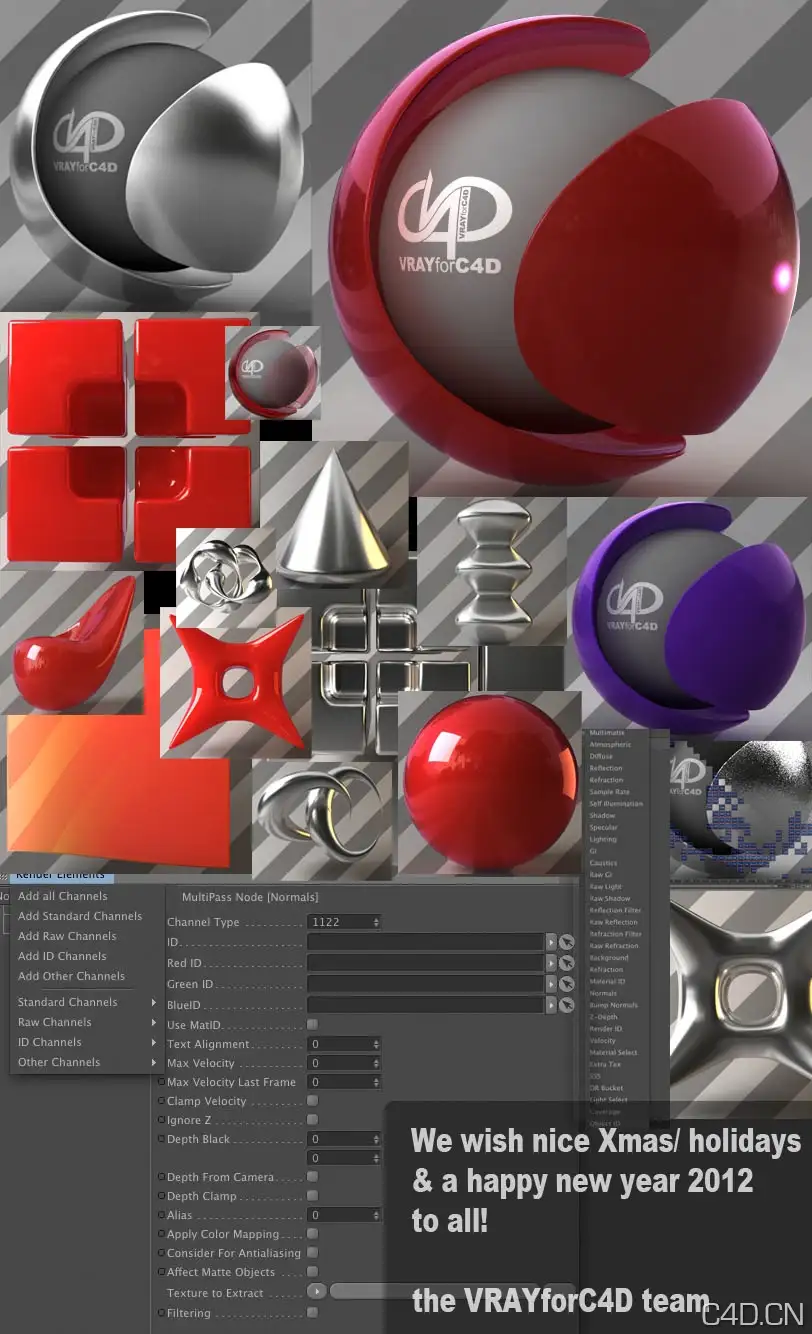Viewport: 812px width, 1334px height.
Task: Click the picker icon beside the ID field
Action: (x=567, y=942)
